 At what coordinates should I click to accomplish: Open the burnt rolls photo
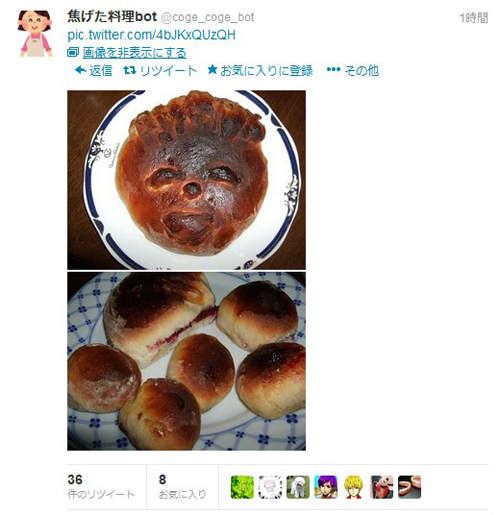pos(186,361)
